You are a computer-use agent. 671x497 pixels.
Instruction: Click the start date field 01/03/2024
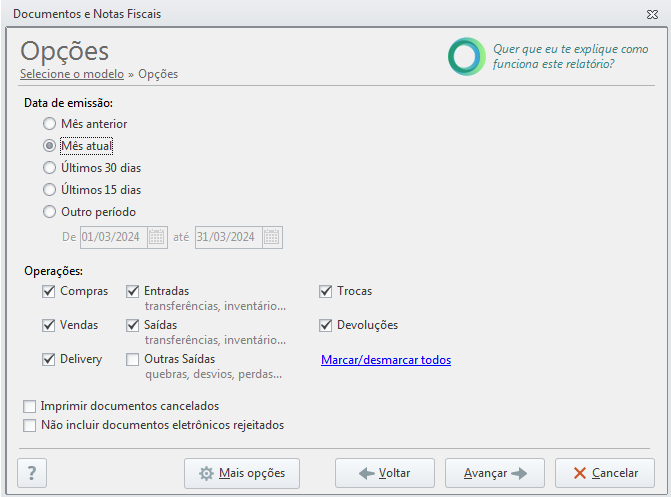(114, 237)
